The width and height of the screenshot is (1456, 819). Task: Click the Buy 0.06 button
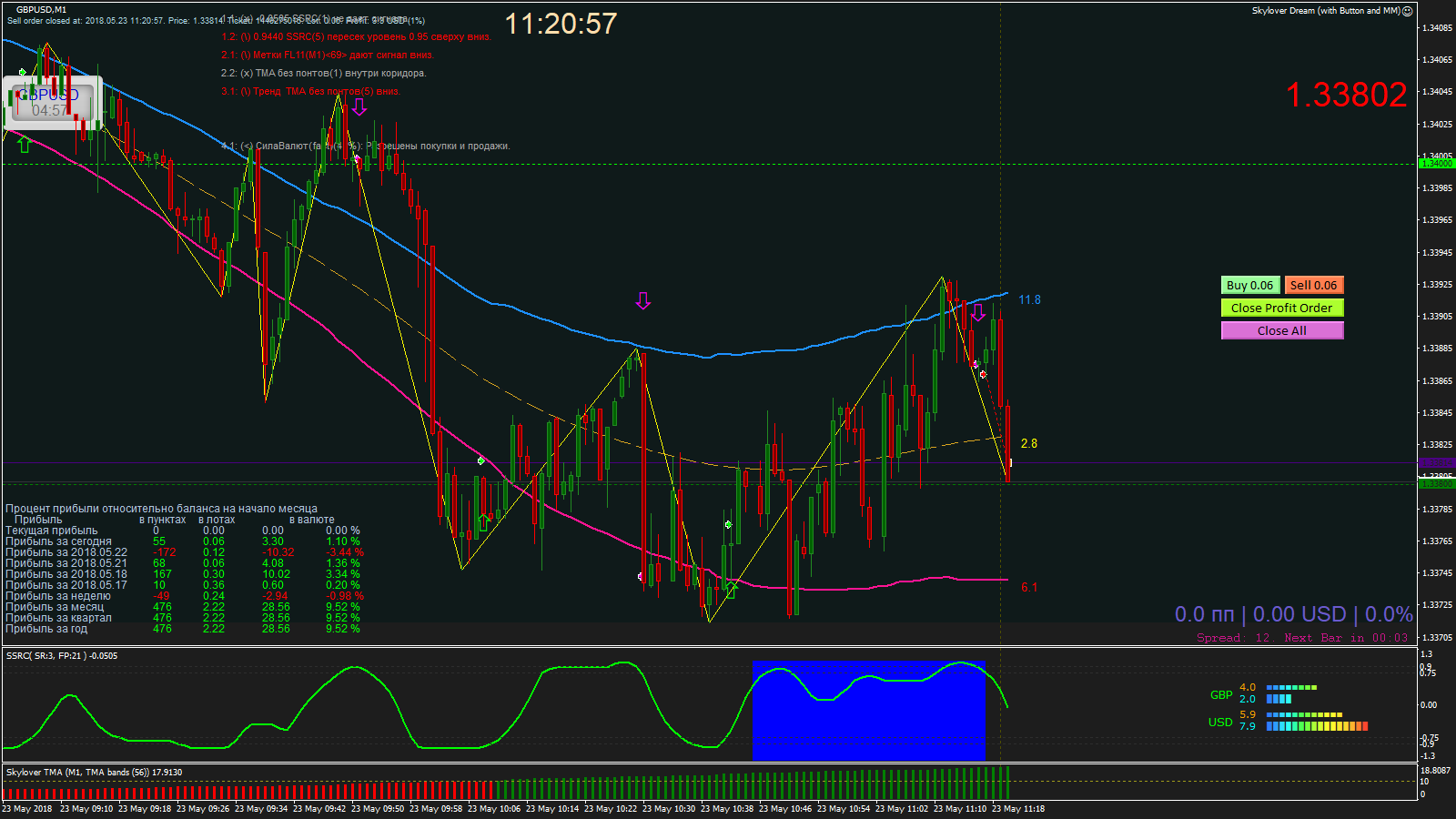click(1250, 285)
